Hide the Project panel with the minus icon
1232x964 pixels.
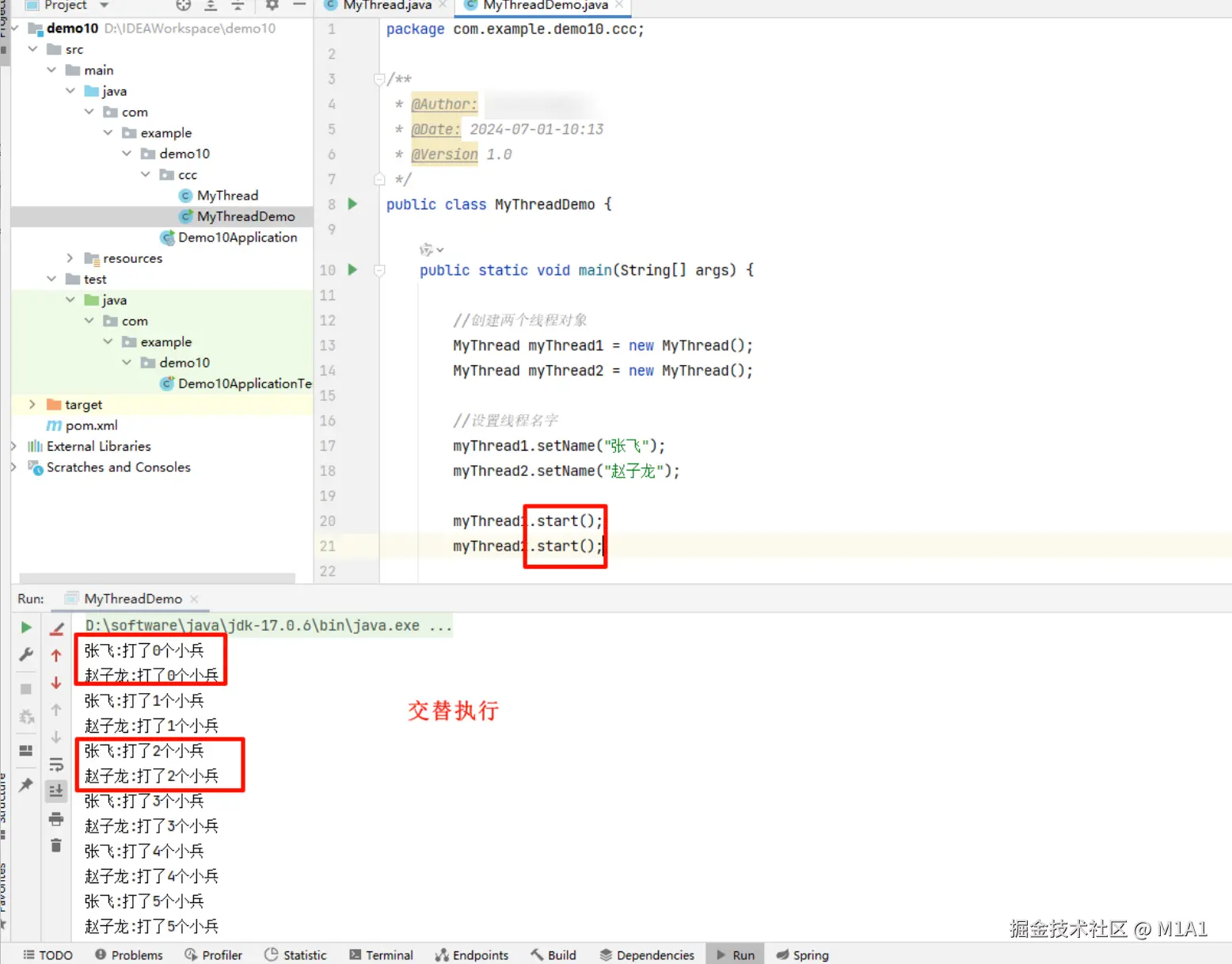coord(299,5)
